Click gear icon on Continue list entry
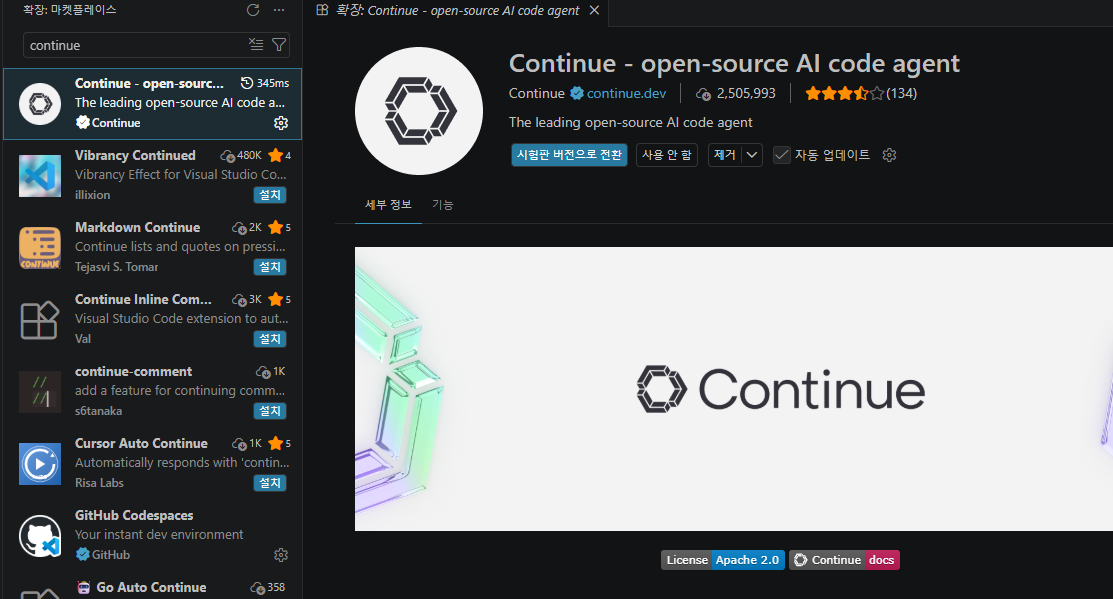This screenshot has height=599, width=1113. (x=281, y=123)
